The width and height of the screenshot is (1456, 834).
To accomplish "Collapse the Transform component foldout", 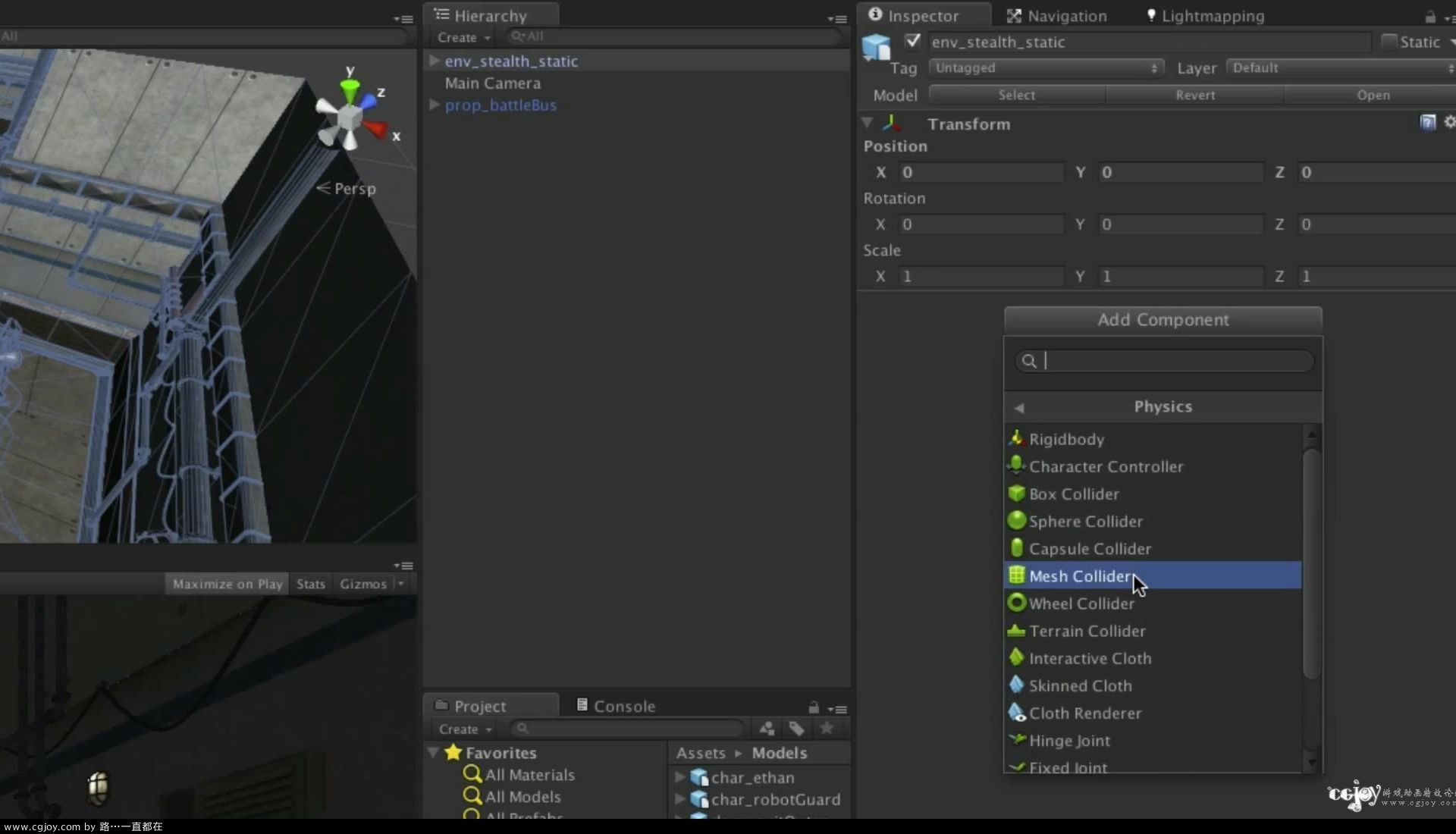I will [x=868, y=122].
